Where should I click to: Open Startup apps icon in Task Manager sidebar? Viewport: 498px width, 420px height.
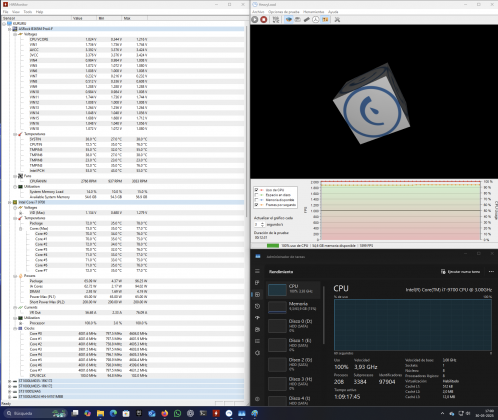click(x=257, y=318)
